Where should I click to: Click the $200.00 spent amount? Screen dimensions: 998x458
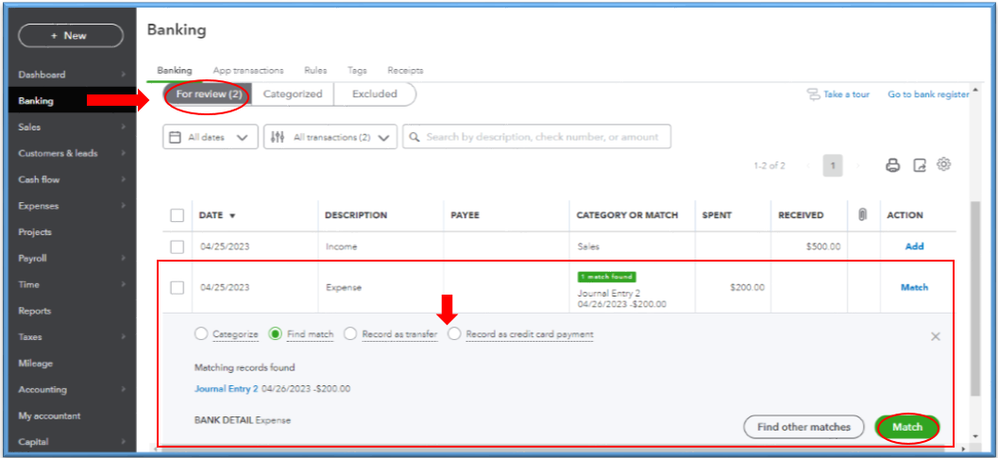(x=747, y=288)
